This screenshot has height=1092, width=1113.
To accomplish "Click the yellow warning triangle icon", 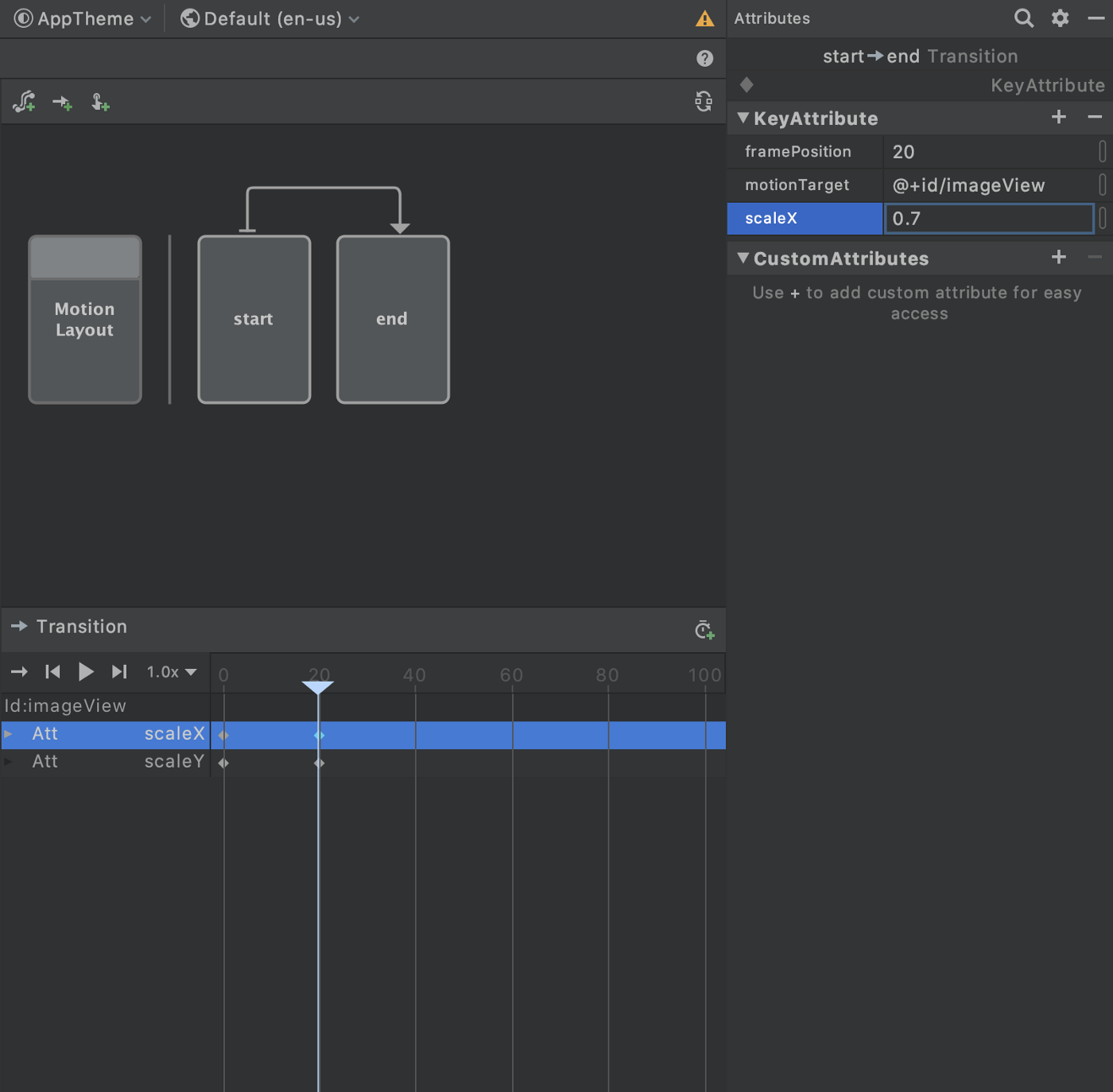I will tap(704, 18).
